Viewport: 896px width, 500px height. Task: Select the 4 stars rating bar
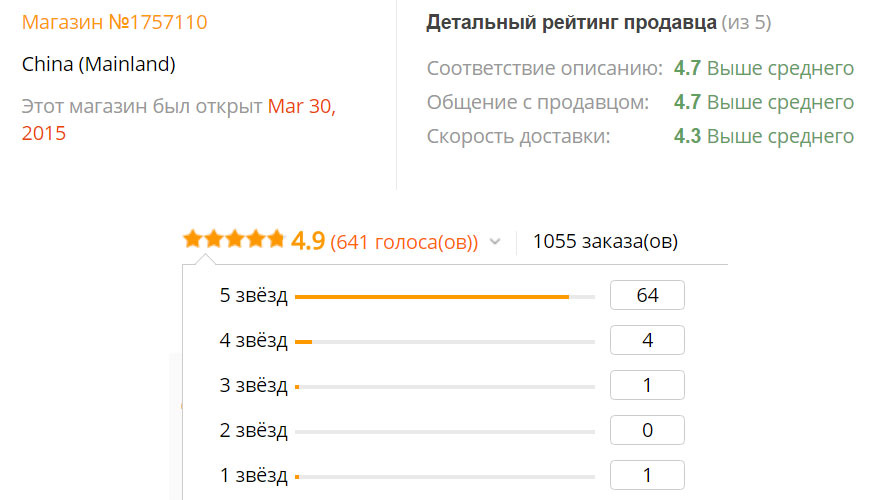click(x=444, y=342)
